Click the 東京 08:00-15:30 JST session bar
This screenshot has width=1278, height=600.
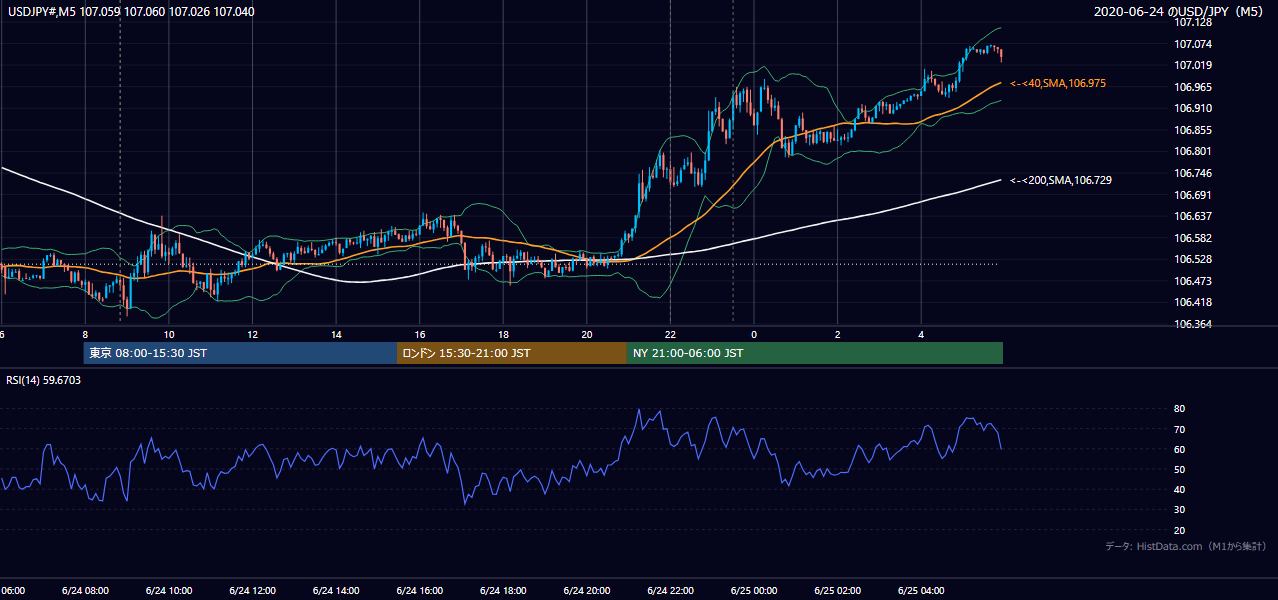240,353
